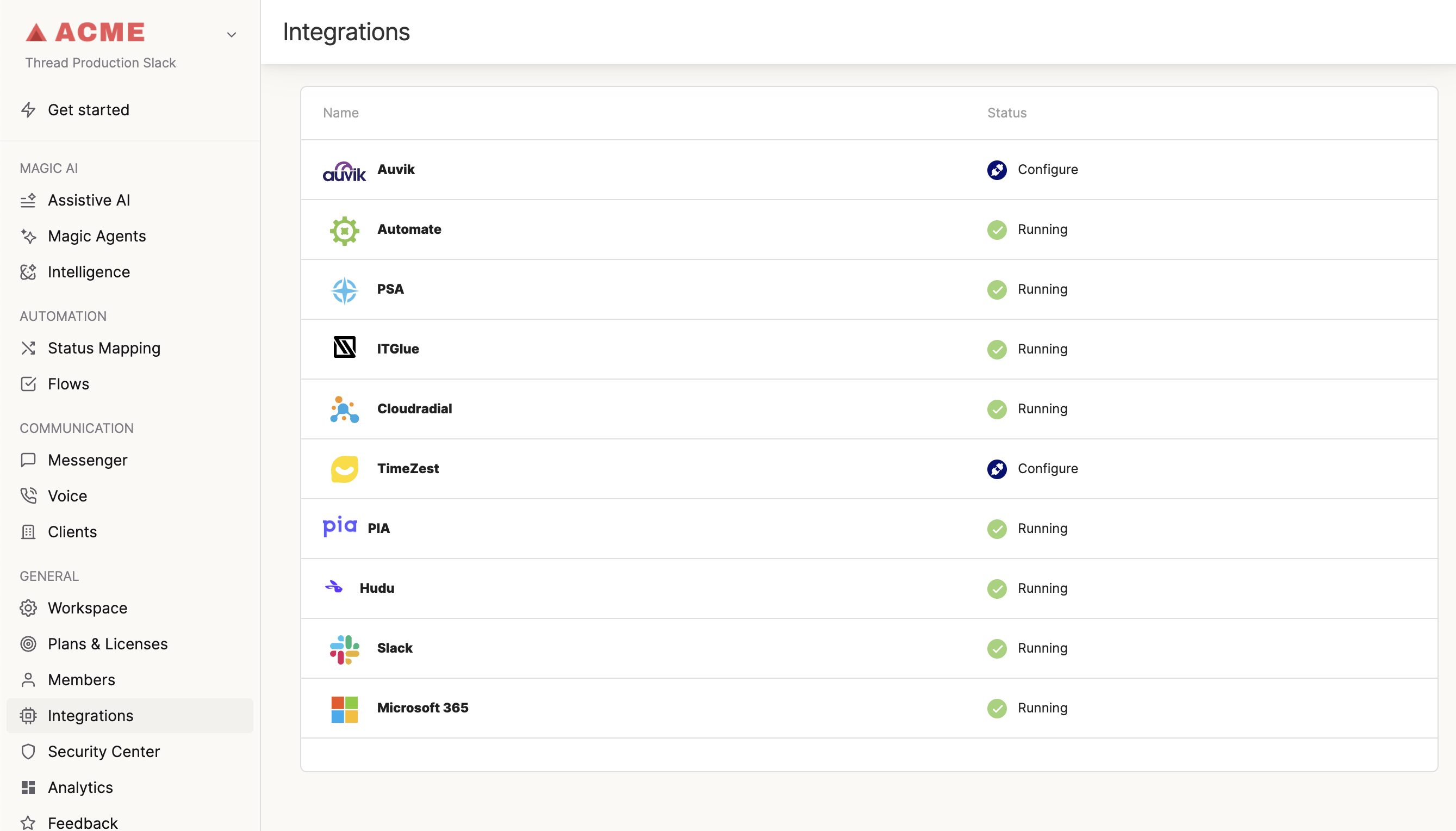Viewport: 1456px width, 831px height.
Task: Click the Cloudradial logo
Action: pos(345,410)
